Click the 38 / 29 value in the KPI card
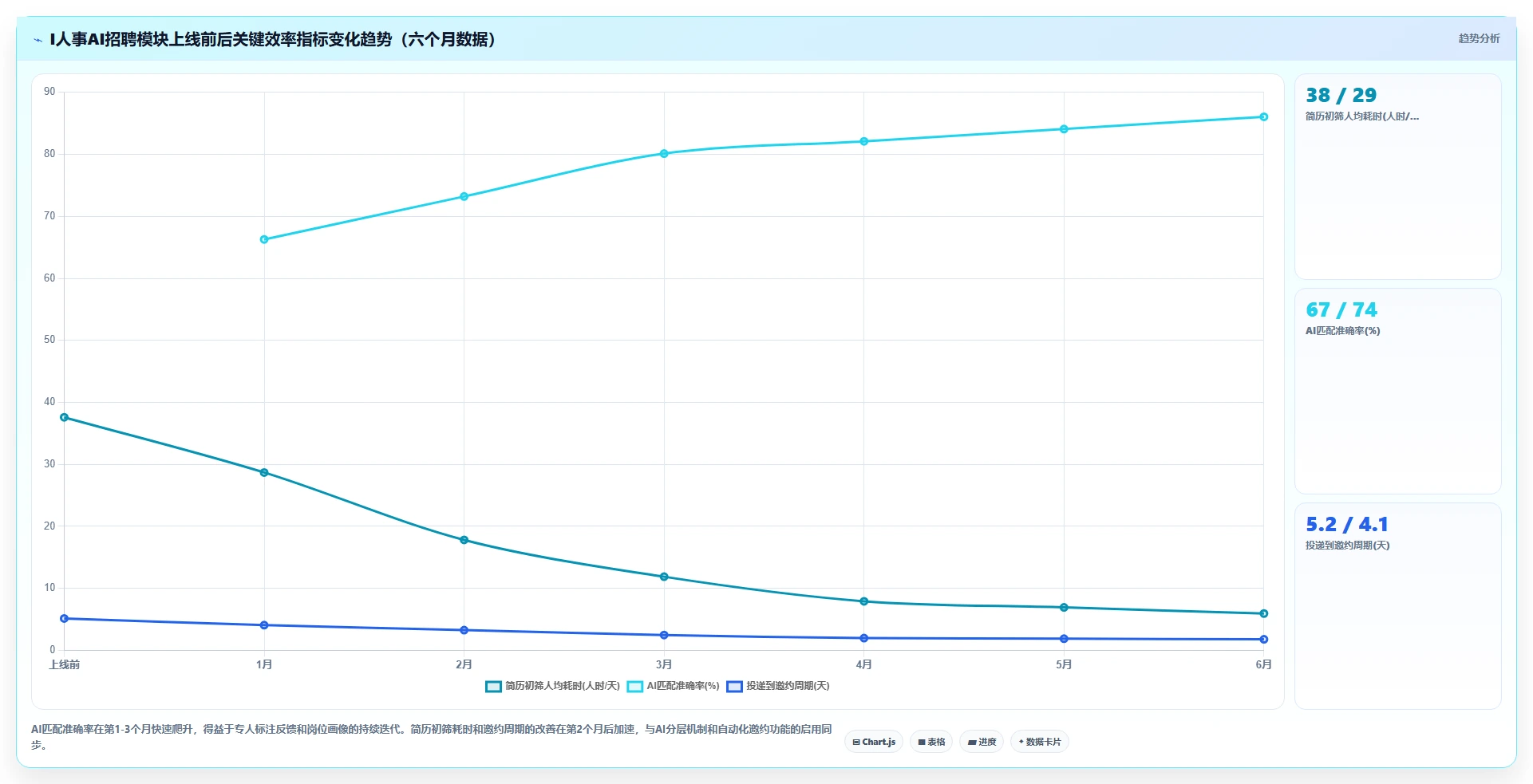 [x=1341, y=96]
